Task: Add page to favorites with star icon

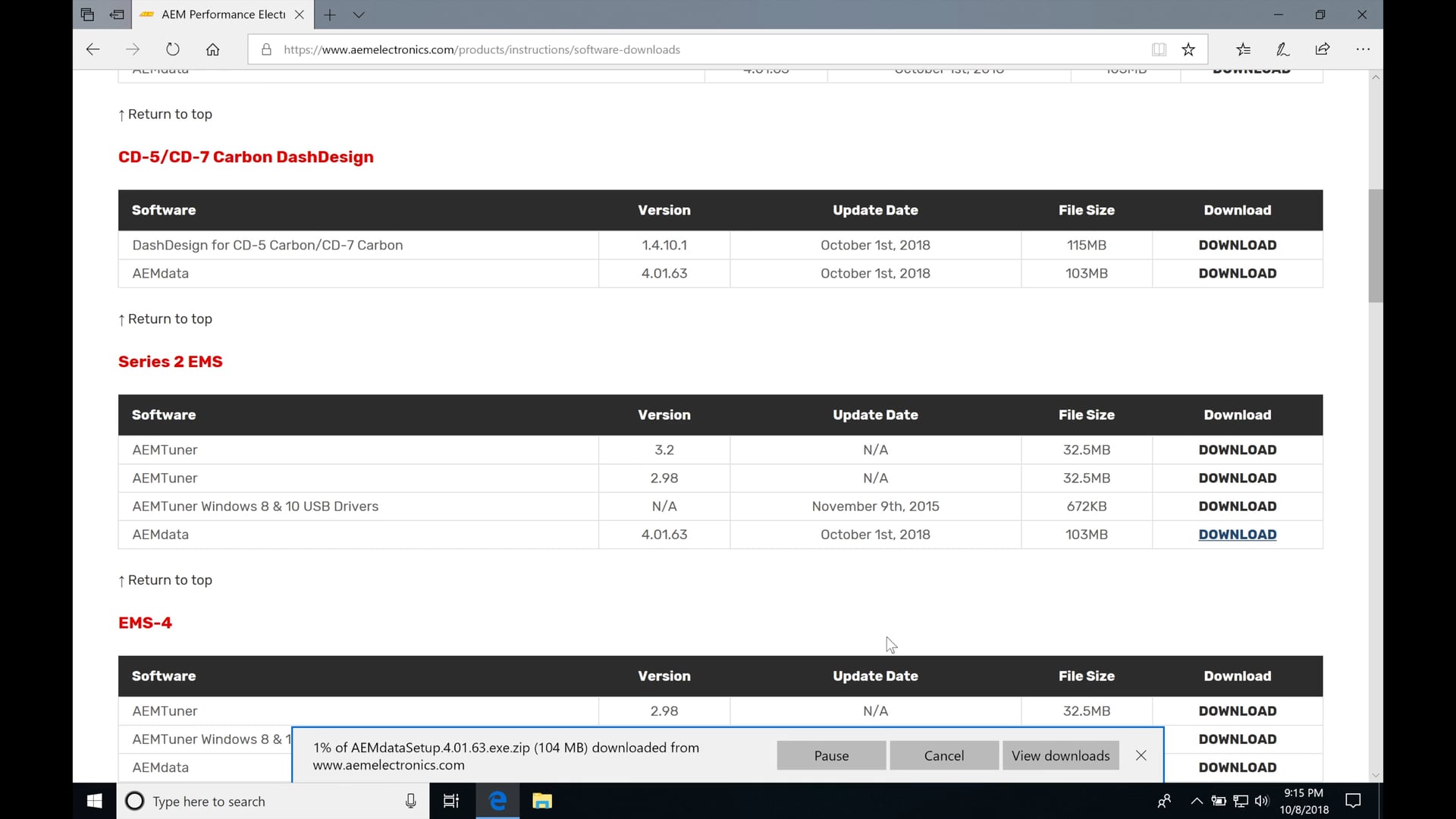Action: click(1188, 49)
